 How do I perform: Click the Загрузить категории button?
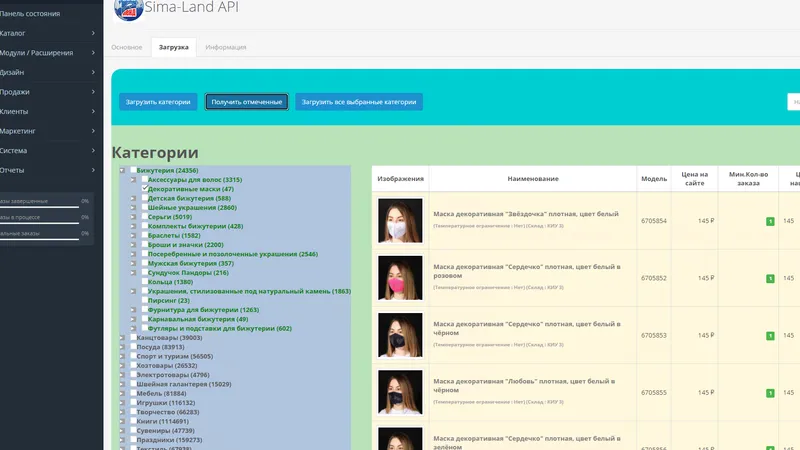(158, 102)
